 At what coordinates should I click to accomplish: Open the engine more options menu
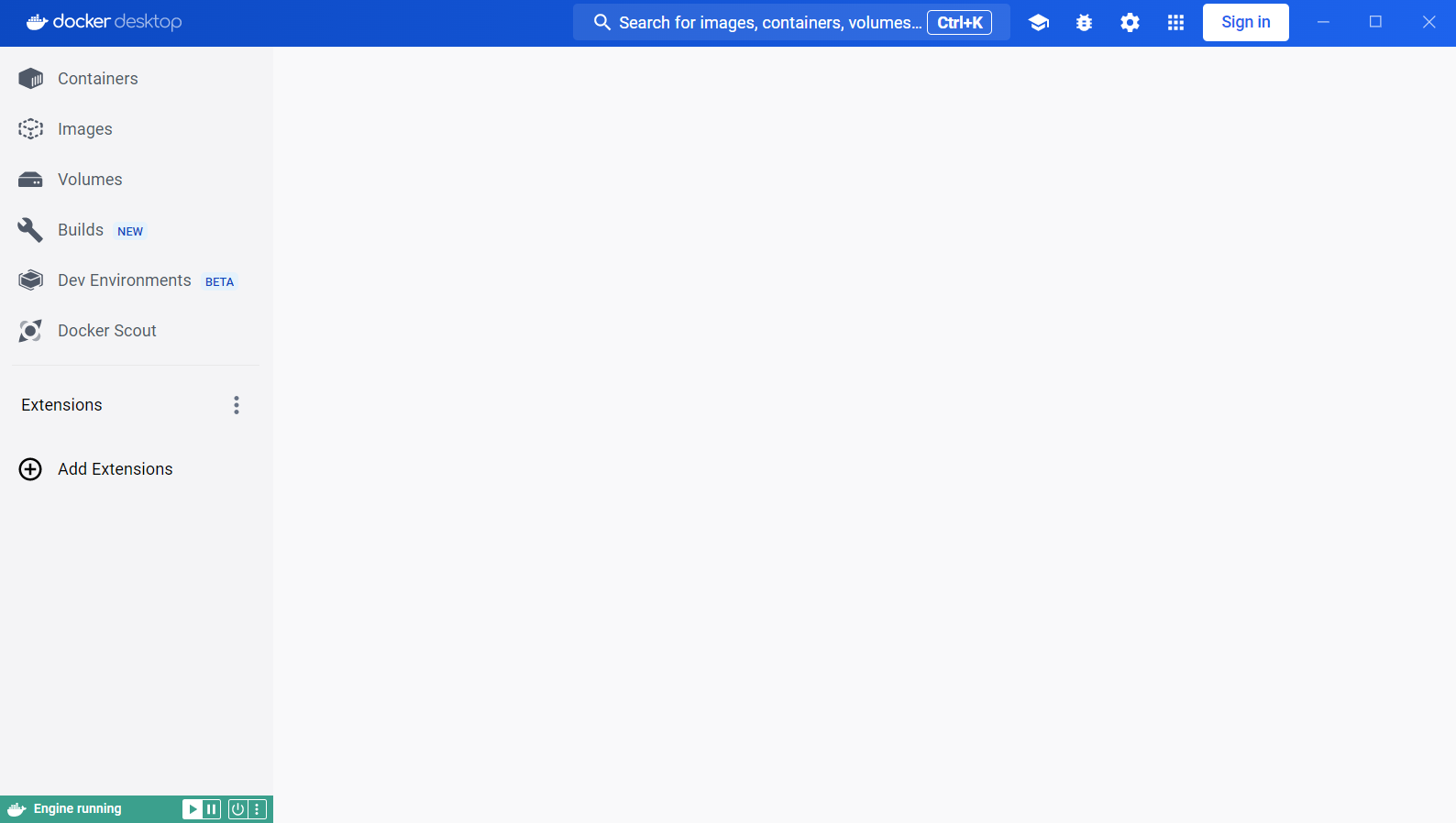tap(258, 809)
